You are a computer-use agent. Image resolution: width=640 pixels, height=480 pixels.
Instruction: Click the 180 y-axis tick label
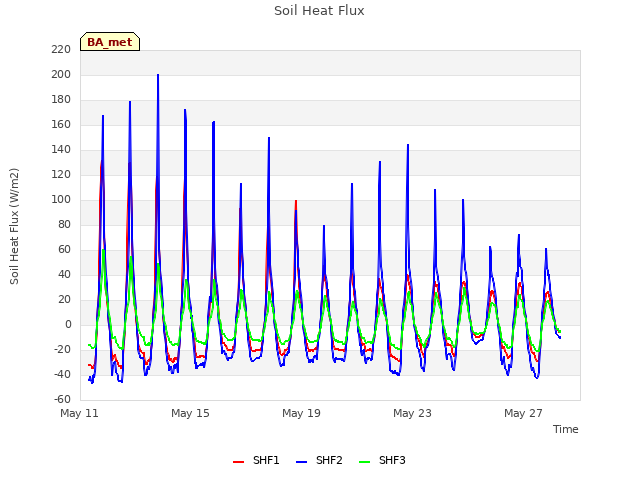[x=61, y=100]
